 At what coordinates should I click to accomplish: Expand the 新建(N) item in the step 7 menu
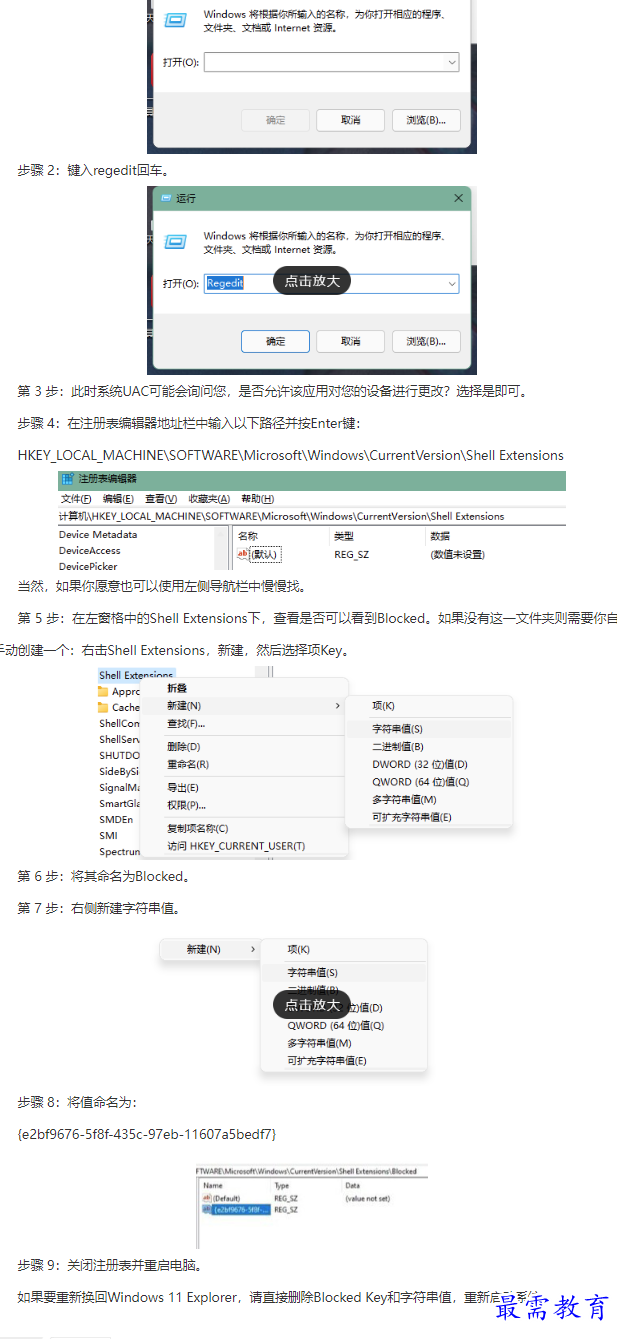pyautogui.click(x=209, y=949)
